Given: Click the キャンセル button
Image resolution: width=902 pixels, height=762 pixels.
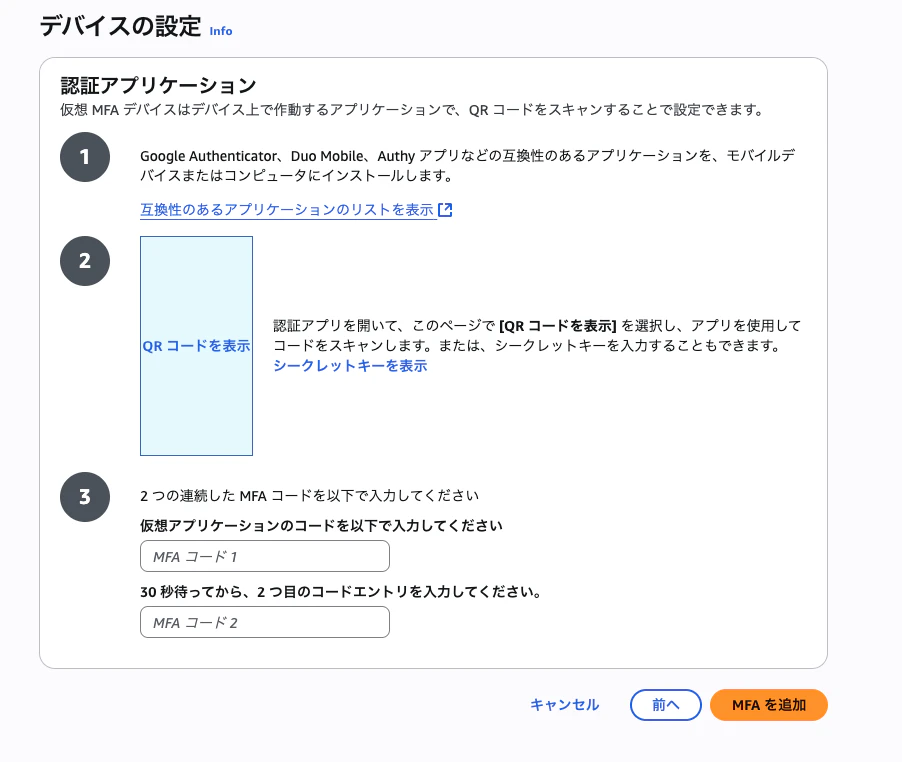Looking at the screenshot, I should (x=564, y=704).
